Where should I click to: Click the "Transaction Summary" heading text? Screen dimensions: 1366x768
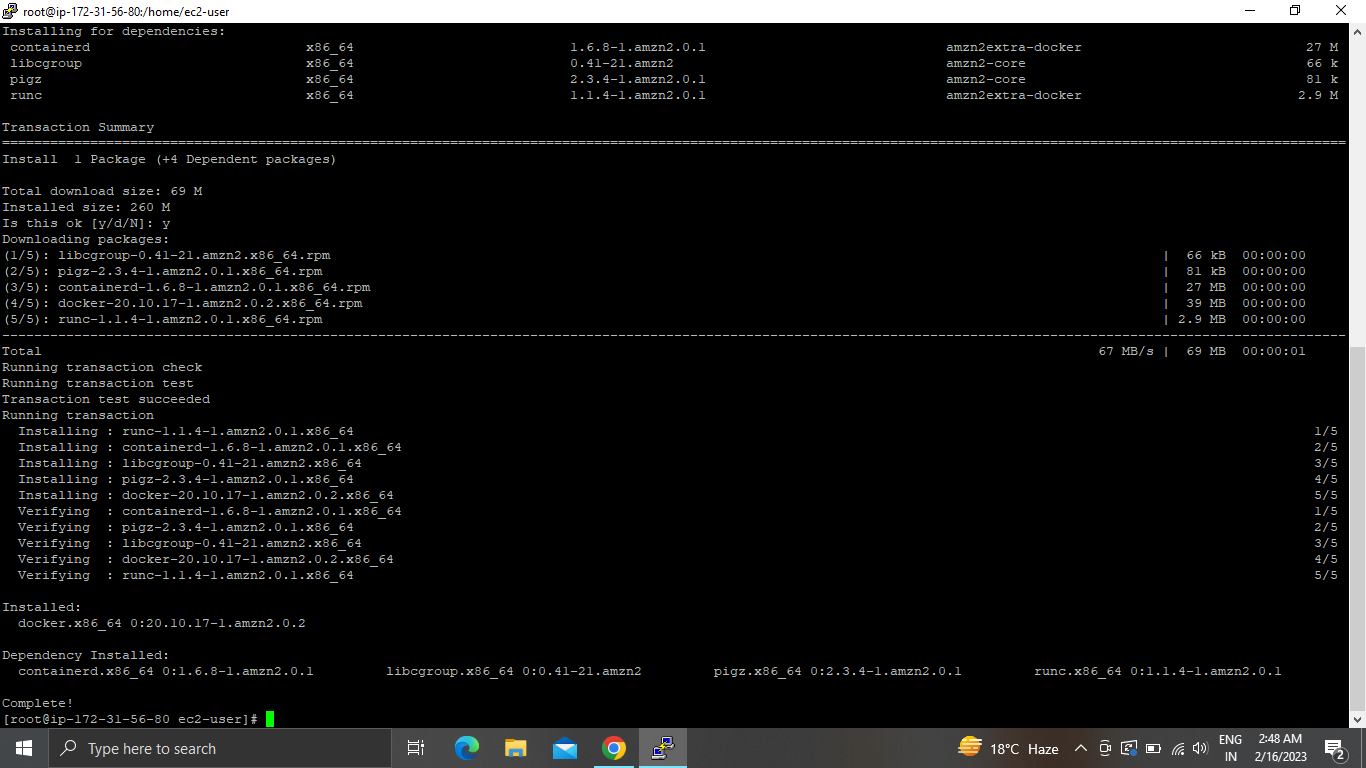click(x=78, y=127)
